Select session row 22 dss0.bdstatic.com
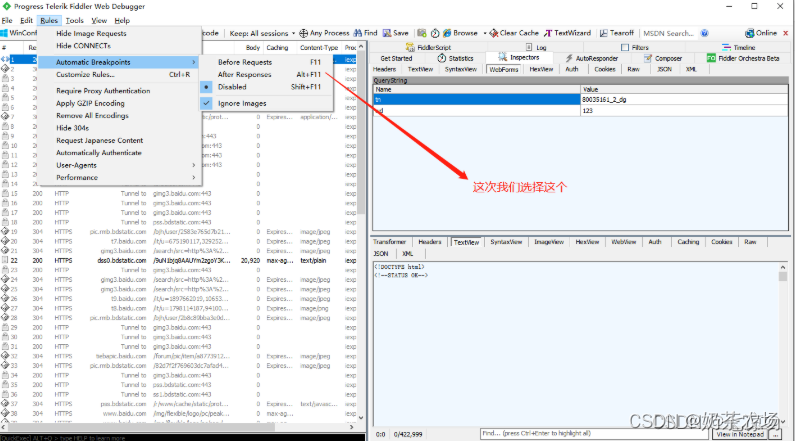 point(178,261)
